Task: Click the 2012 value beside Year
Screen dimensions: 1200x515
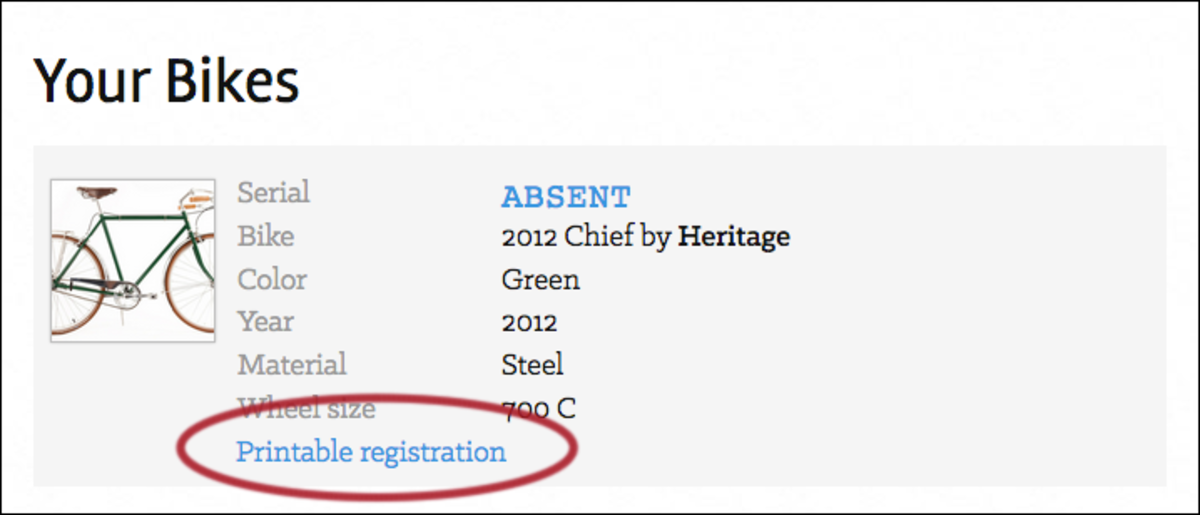Action: [529, 322]
